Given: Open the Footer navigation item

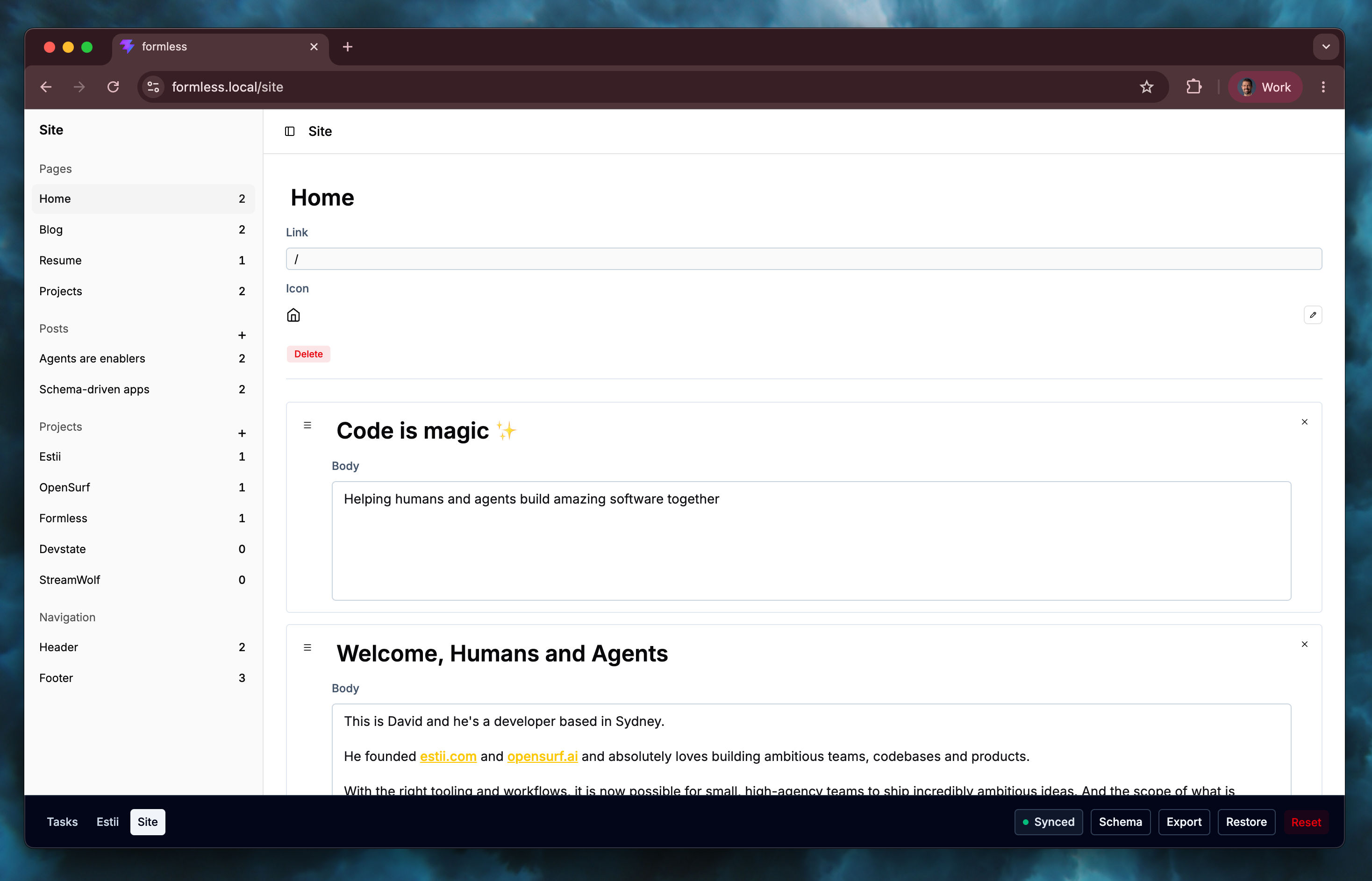Looking at the screenshot, I should [143, 678].
